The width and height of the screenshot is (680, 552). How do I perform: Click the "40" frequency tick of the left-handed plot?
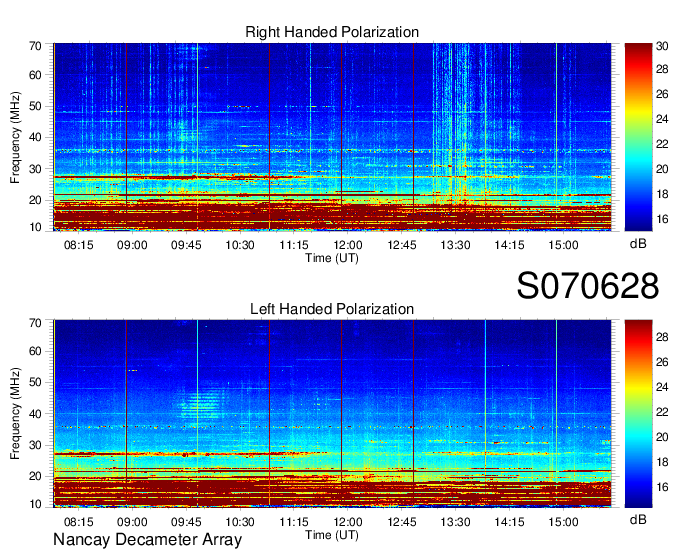coord(35,414)
